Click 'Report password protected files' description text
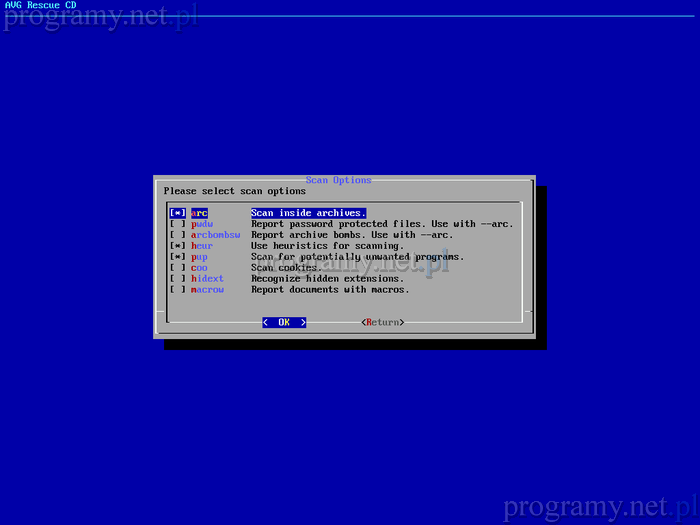700x525 pixels. tap(381, 224)
